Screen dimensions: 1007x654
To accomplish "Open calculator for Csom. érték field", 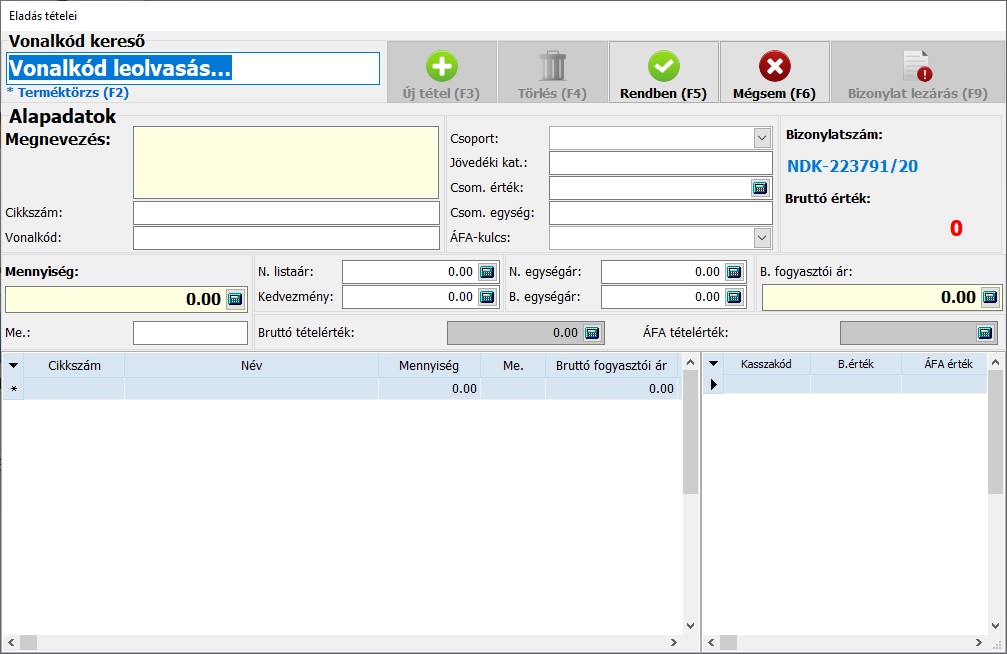I will pos(760,187).
